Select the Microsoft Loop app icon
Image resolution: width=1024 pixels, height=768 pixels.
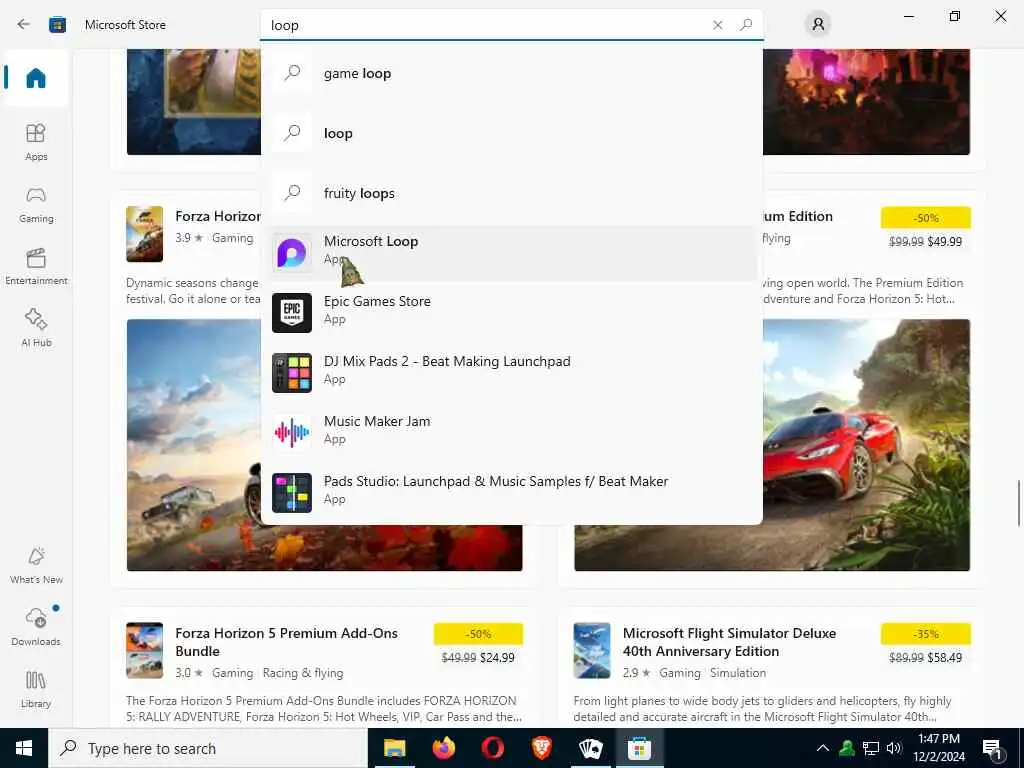[x=292, y=253]
